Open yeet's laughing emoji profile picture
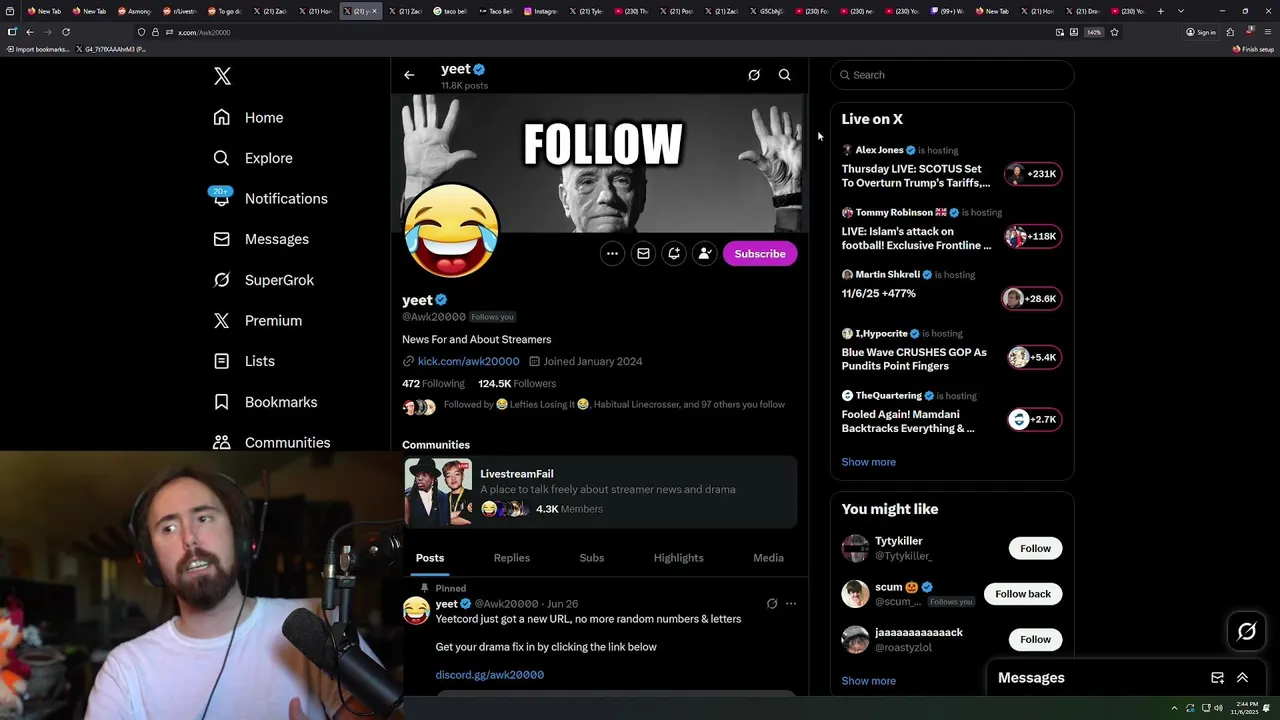This screenshot has width=1280, height=720. 451,231
